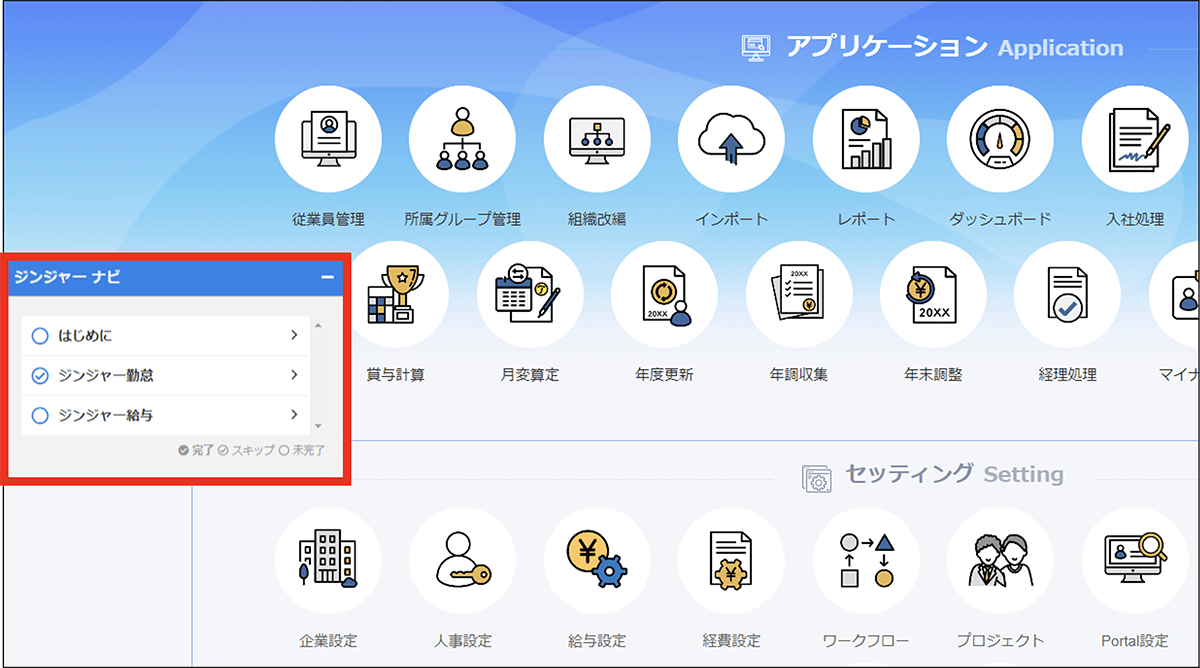Open the 人事設定 person key icon
Viewport: 1200px width, 668px height.
(462, 560)
